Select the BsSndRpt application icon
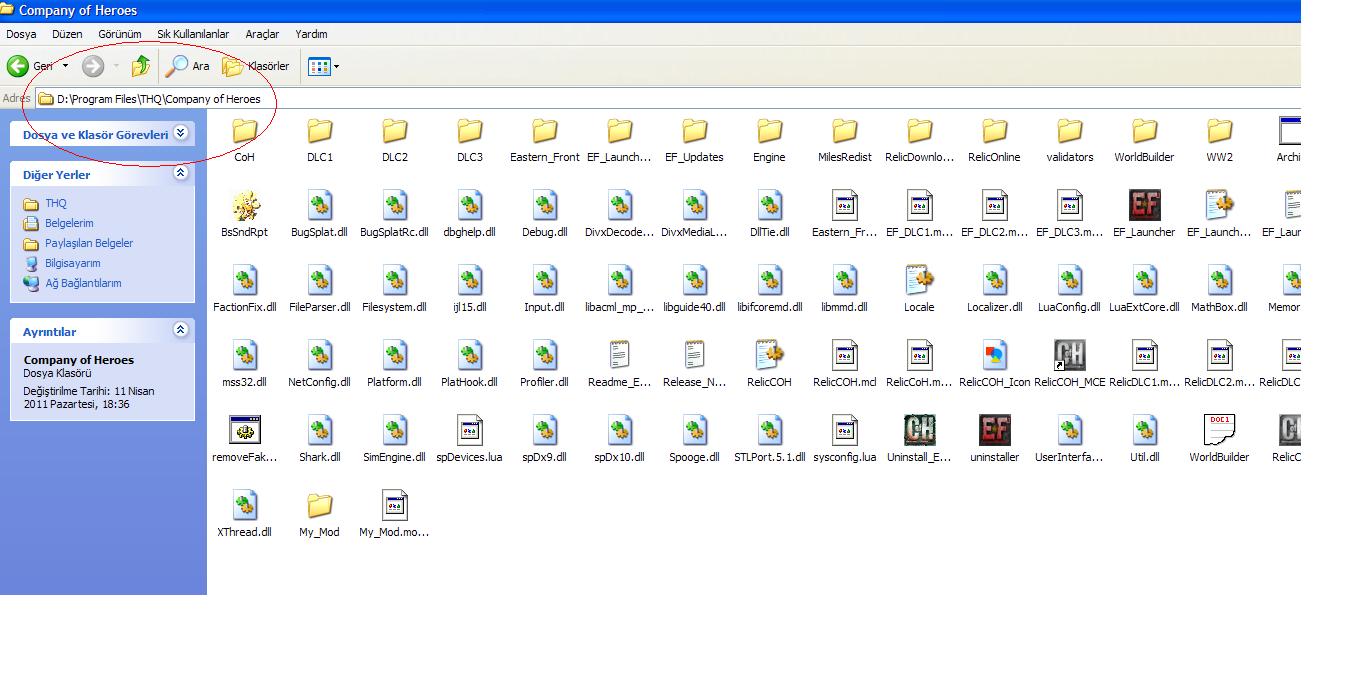Image resolution: width=1360 pixels, height=691 pixels. pyautogui.click(x=244, y=215)
